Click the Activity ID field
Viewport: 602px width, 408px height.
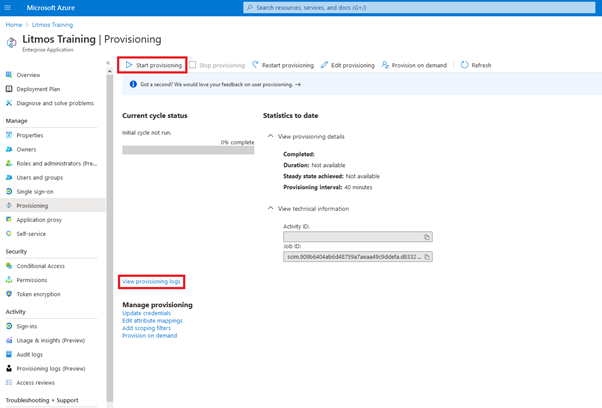point(358,237)
